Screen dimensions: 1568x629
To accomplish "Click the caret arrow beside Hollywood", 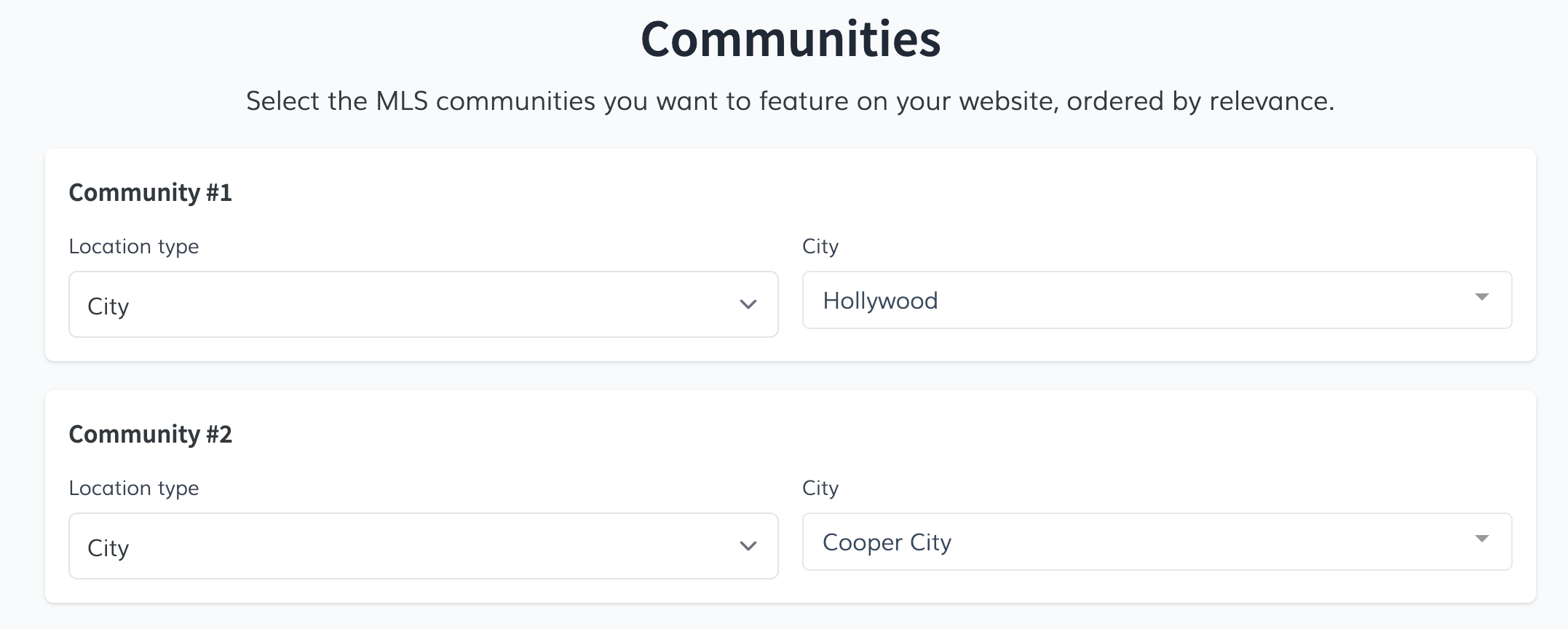I will coord(1481,297).
